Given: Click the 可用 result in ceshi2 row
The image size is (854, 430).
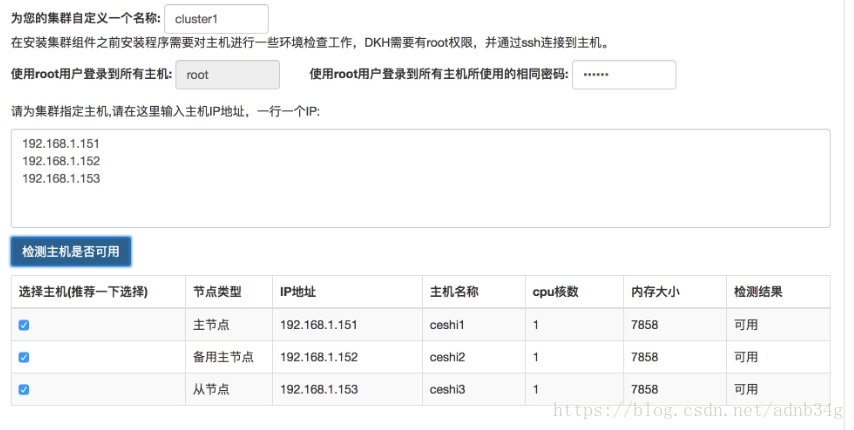Looking at the screenshot, I should point(746,357).
